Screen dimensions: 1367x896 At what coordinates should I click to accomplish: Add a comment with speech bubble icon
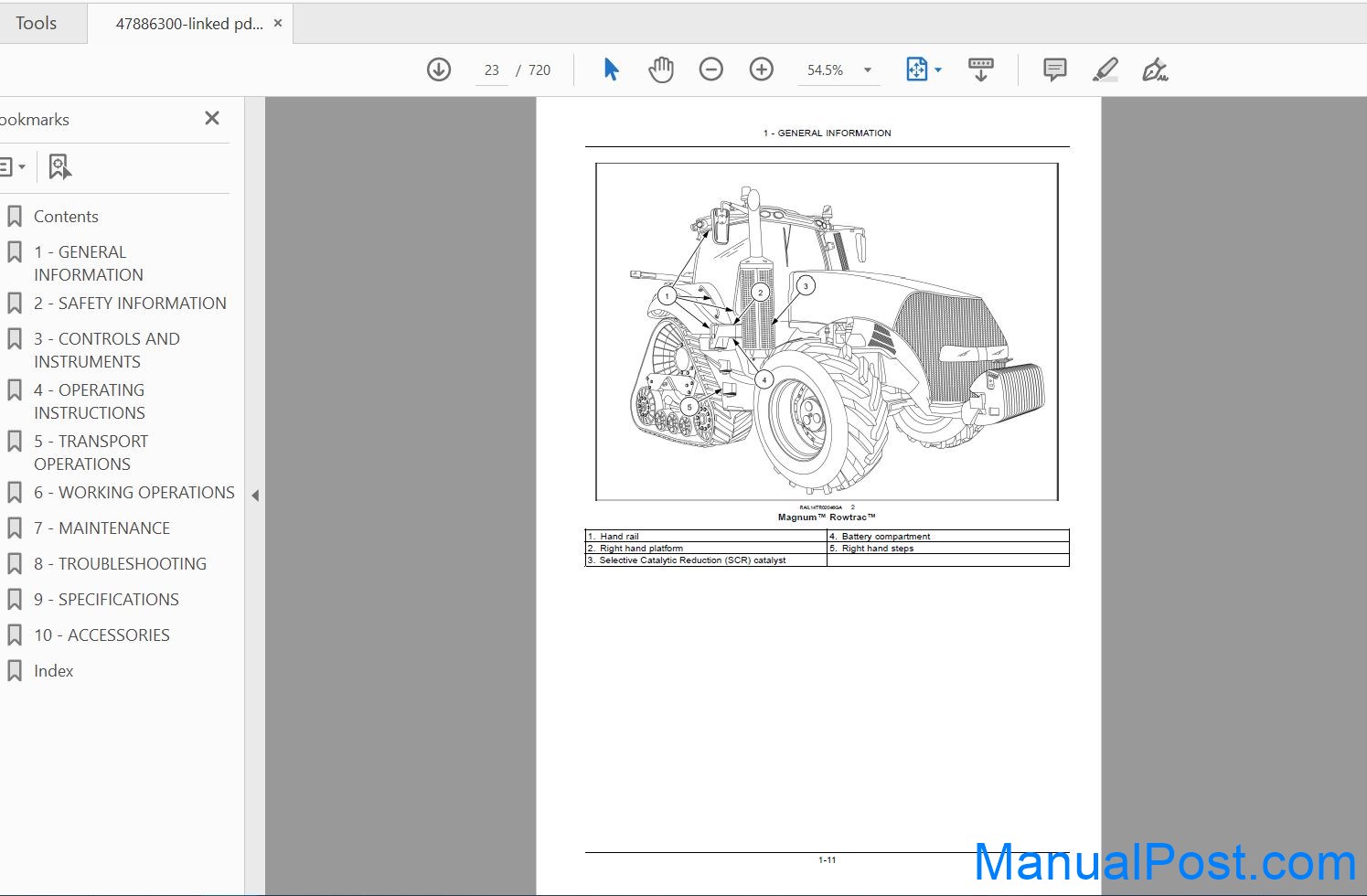pos(1055,69)
